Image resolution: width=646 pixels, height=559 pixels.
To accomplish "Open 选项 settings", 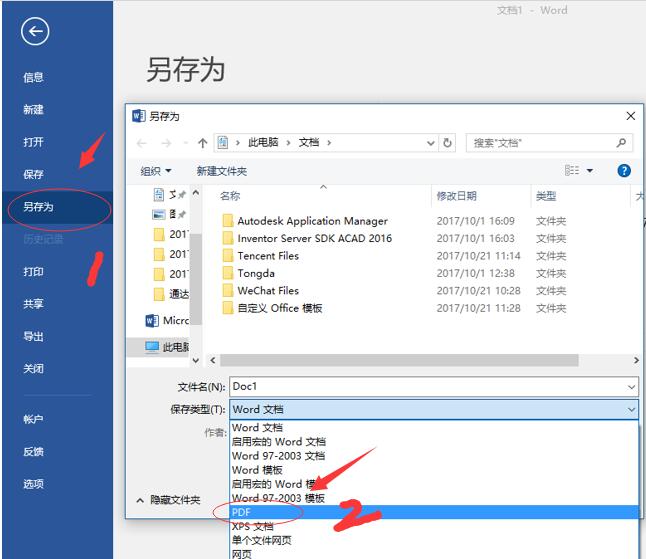I will coord(33,484).
